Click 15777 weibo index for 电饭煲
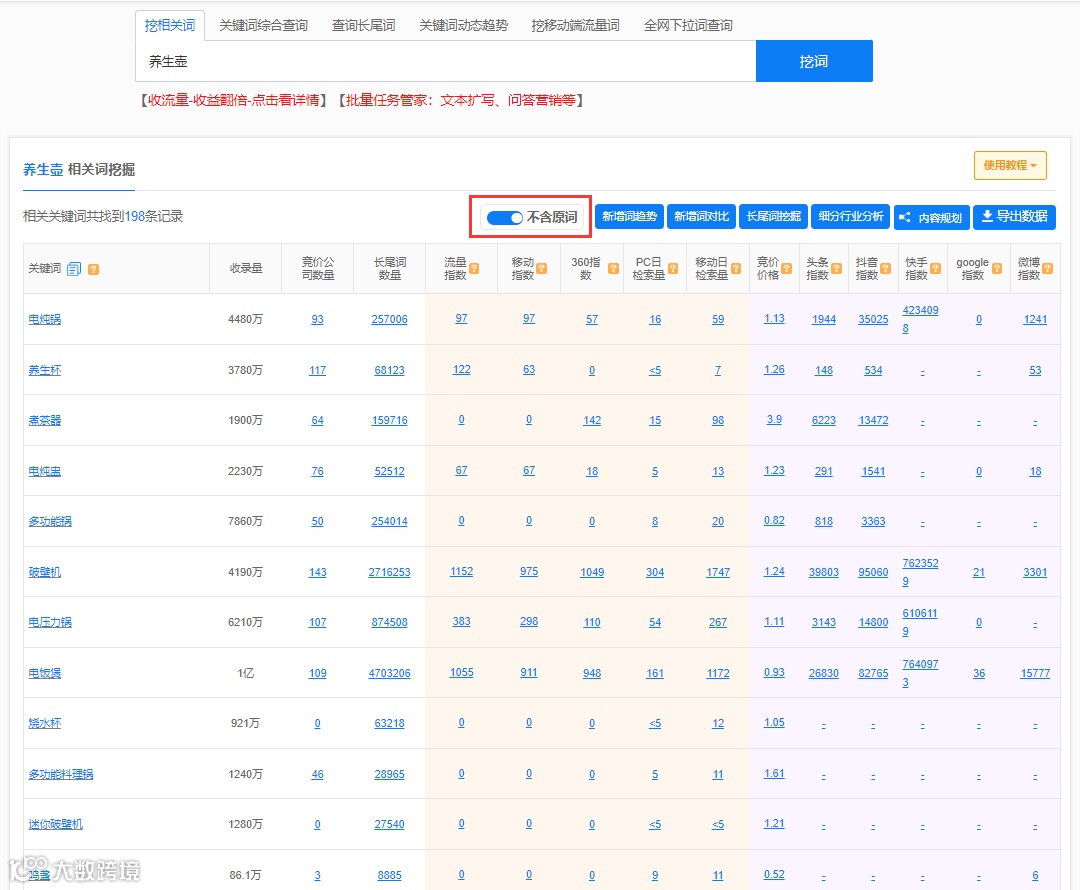 click(x=1035, y=673)
